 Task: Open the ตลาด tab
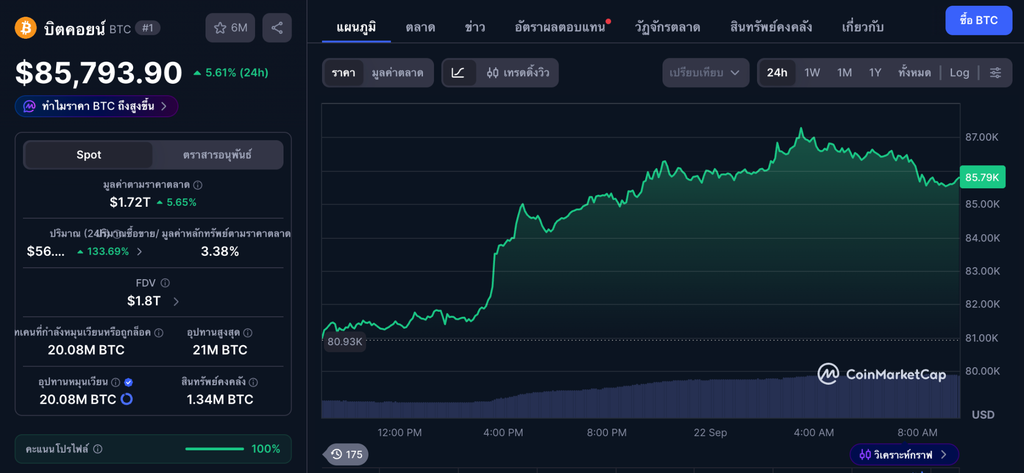[420, 27]
